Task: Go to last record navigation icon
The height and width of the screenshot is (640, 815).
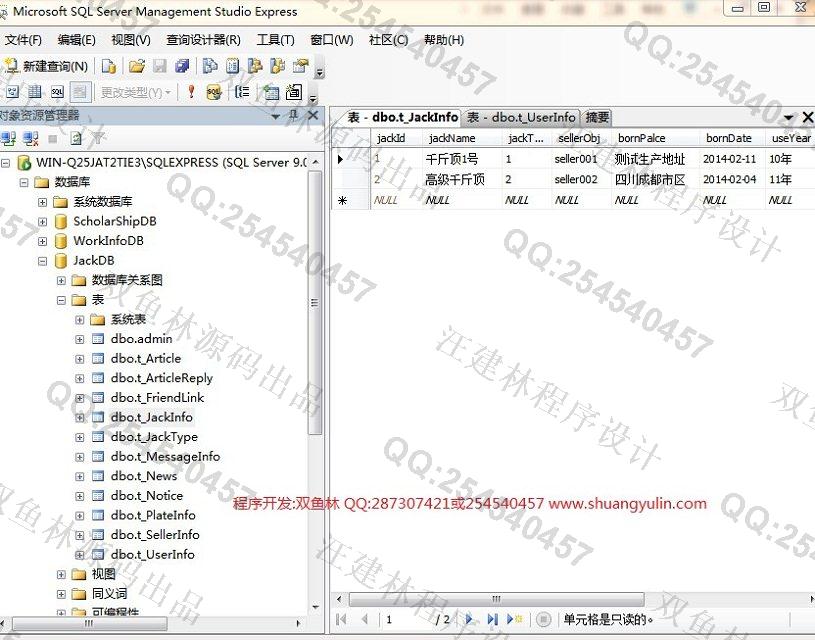Action: pyautogui.click(x=492, y=619)
